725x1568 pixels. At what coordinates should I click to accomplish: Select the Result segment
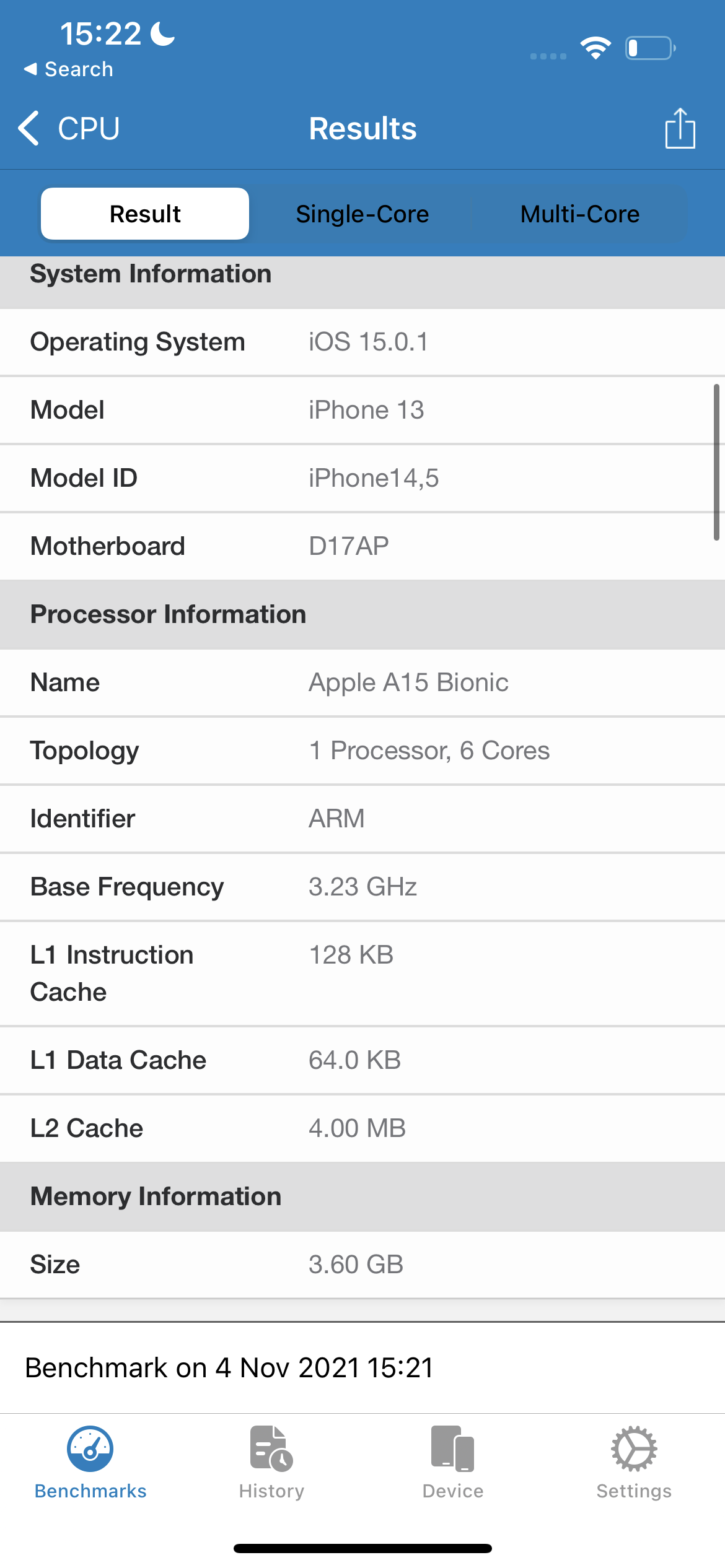(x=145, y=214)
